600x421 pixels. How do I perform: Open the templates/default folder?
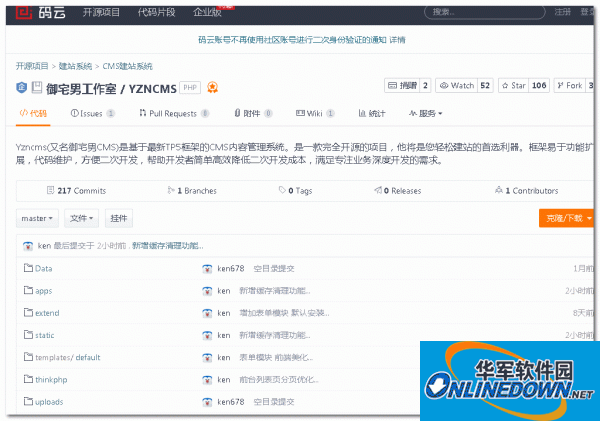point(68,357)
